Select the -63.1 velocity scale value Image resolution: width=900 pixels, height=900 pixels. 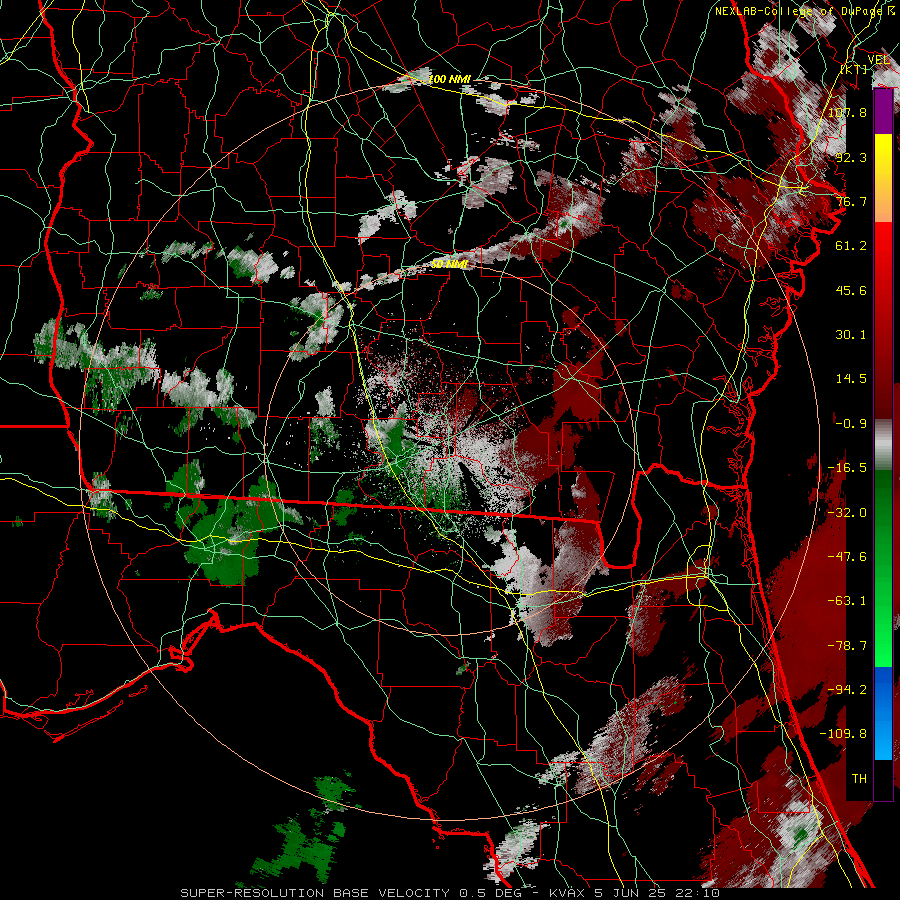pos(847,601)
